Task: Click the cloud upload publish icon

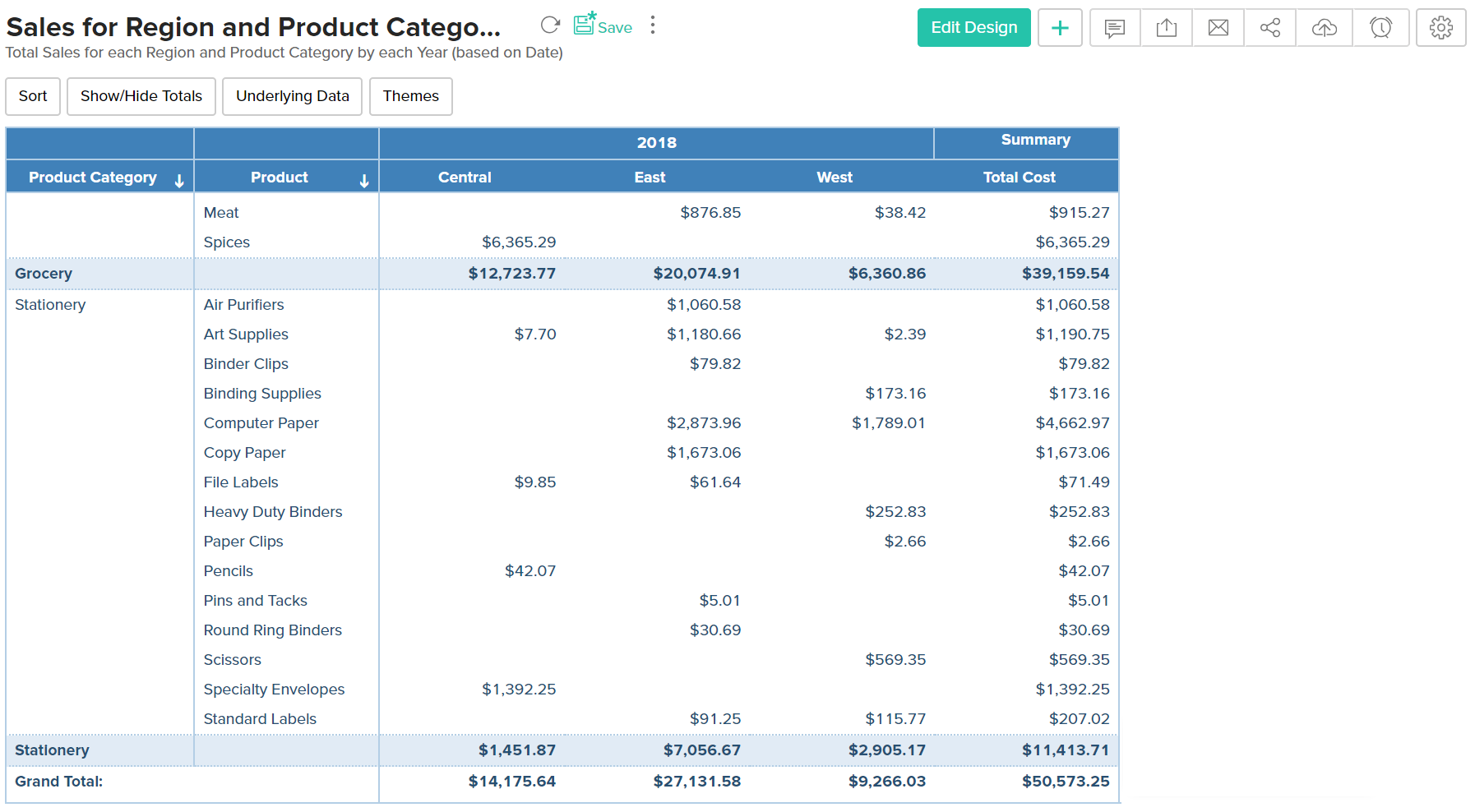Action: pyautogui.click(x=1324, y=28)
